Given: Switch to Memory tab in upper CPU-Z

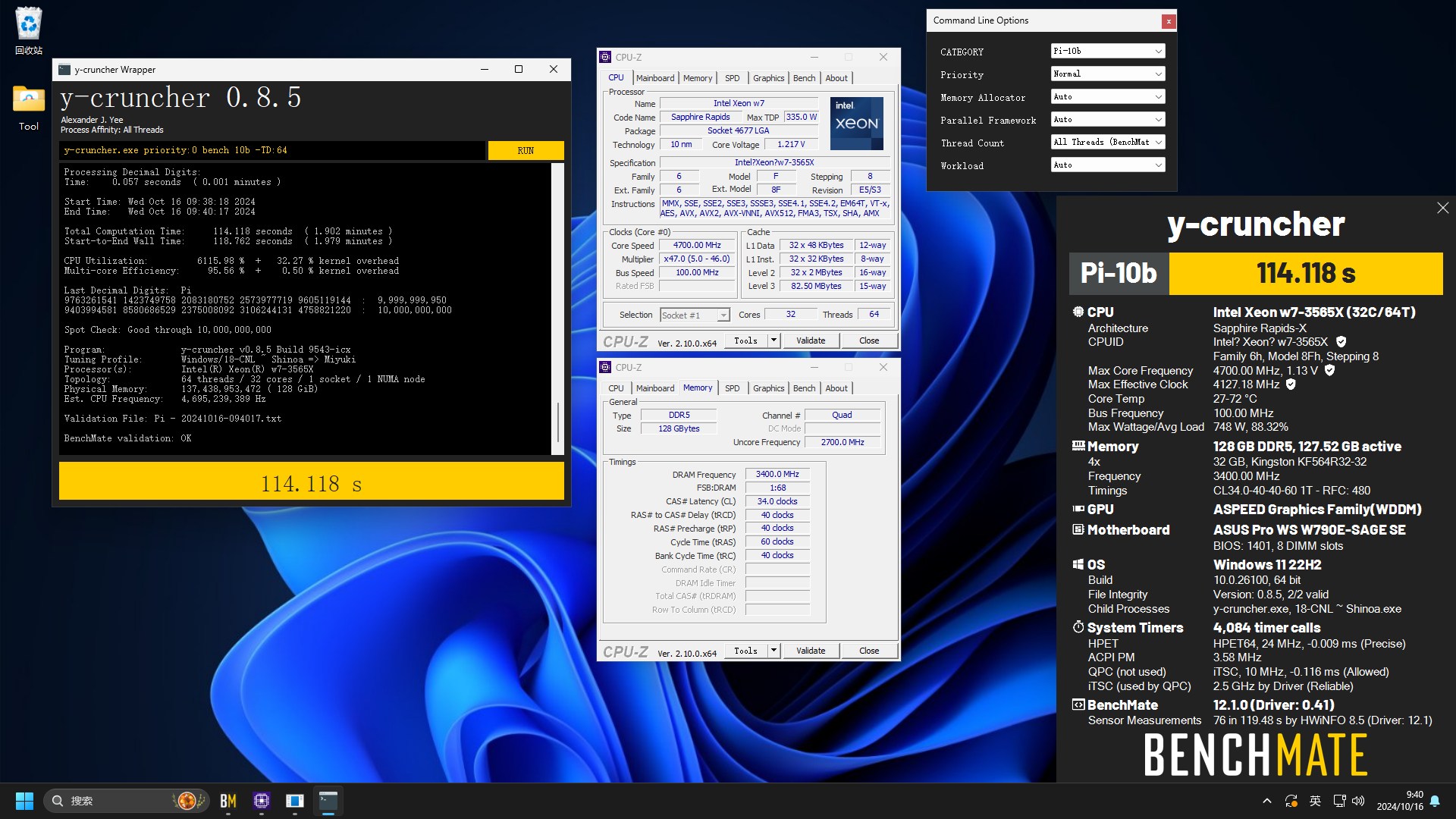Looking at the screenshot, I should (698, 78).
